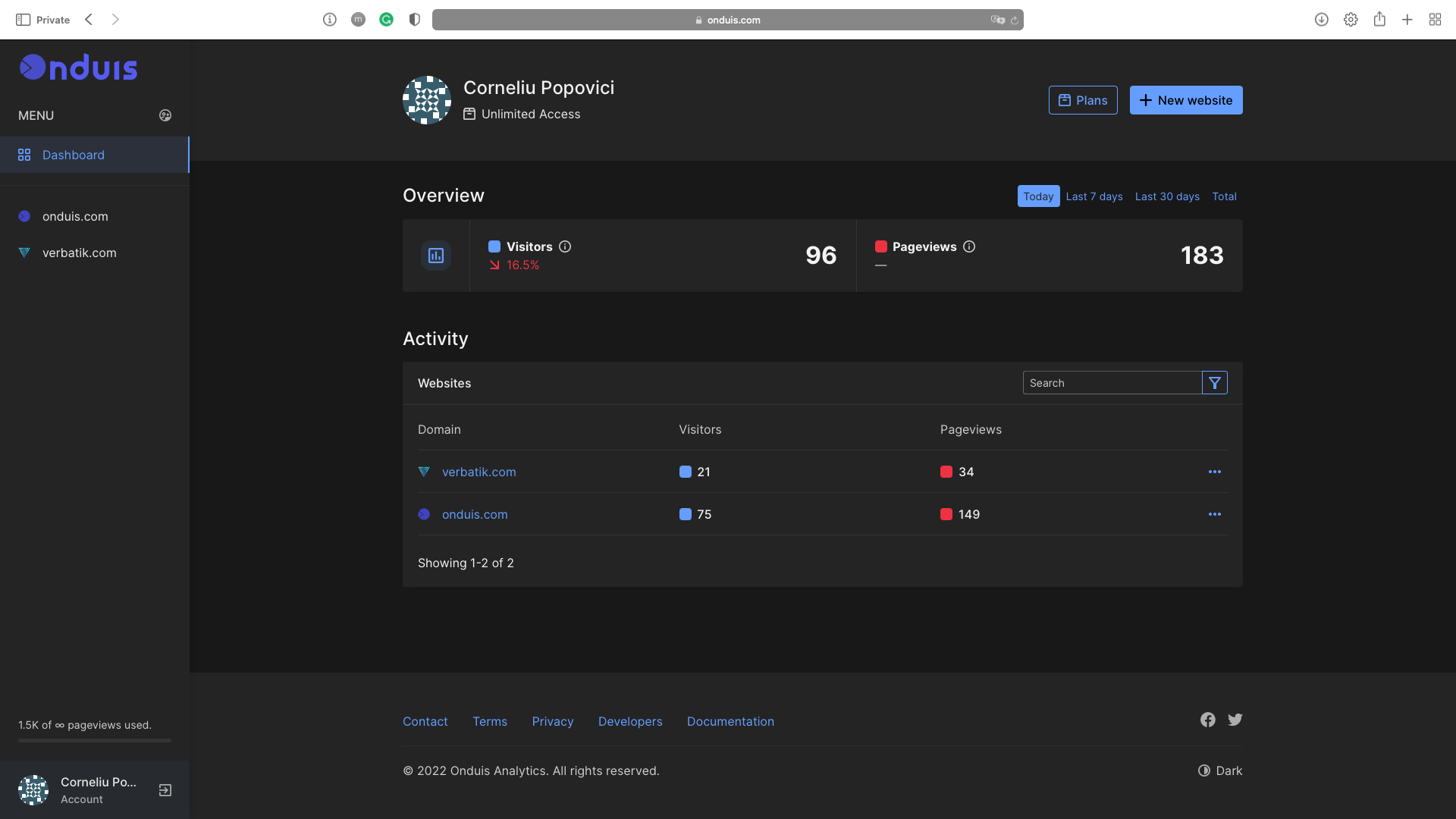Click the gray m extension icon
The width and height of the screenshot is (1456, 819).
click(x=359, y=20)
